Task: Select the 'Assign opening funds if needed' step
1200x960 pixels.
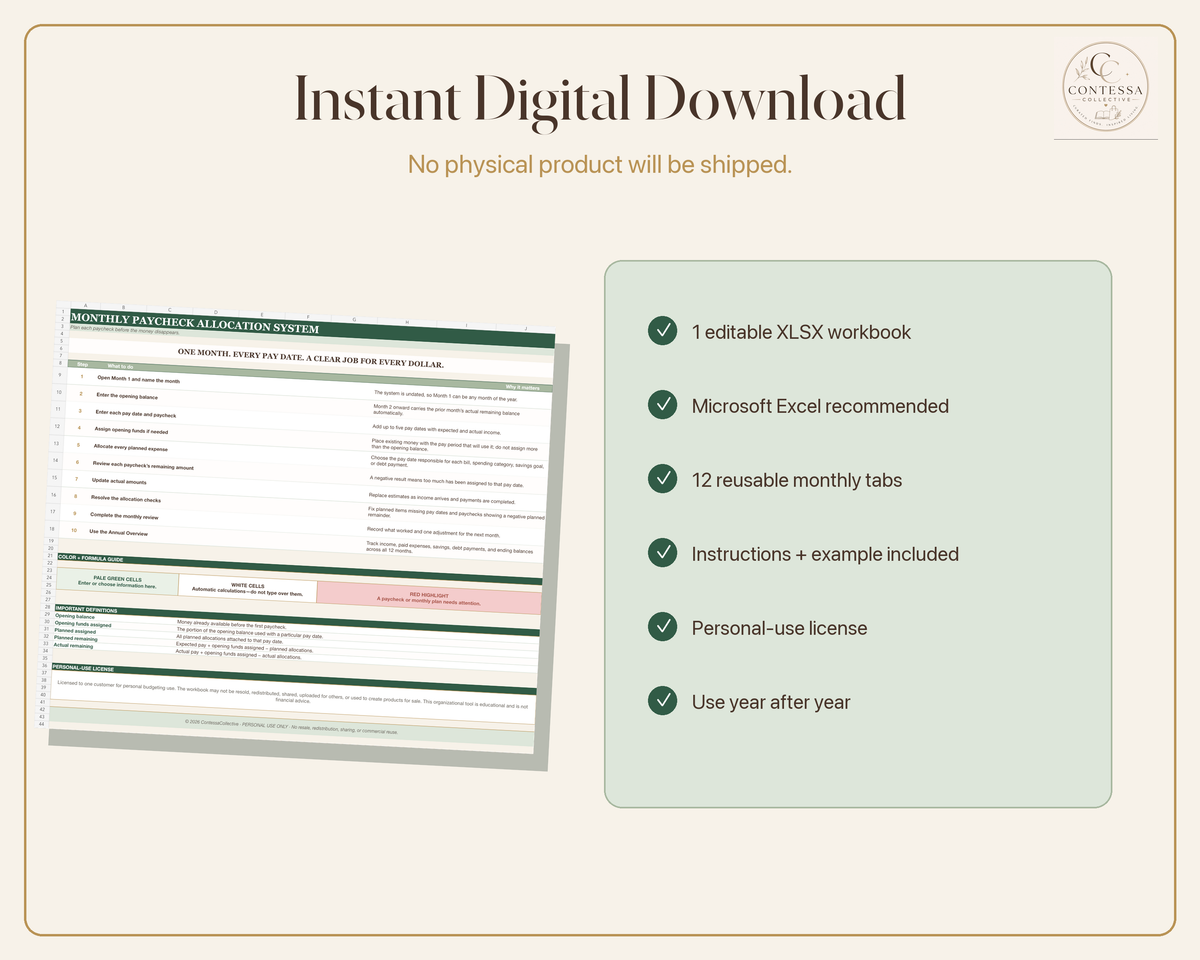Action: tap(131, 430)
